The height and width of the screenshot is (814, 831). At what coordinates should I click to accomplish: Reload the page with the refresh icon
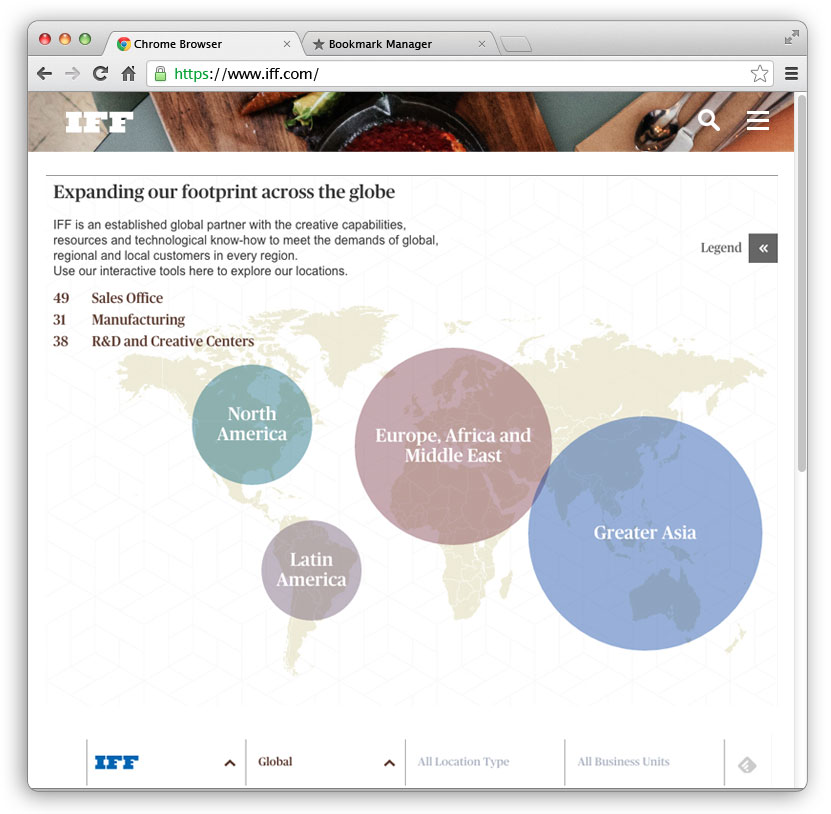pyautogui.click(x=100, y=73)
